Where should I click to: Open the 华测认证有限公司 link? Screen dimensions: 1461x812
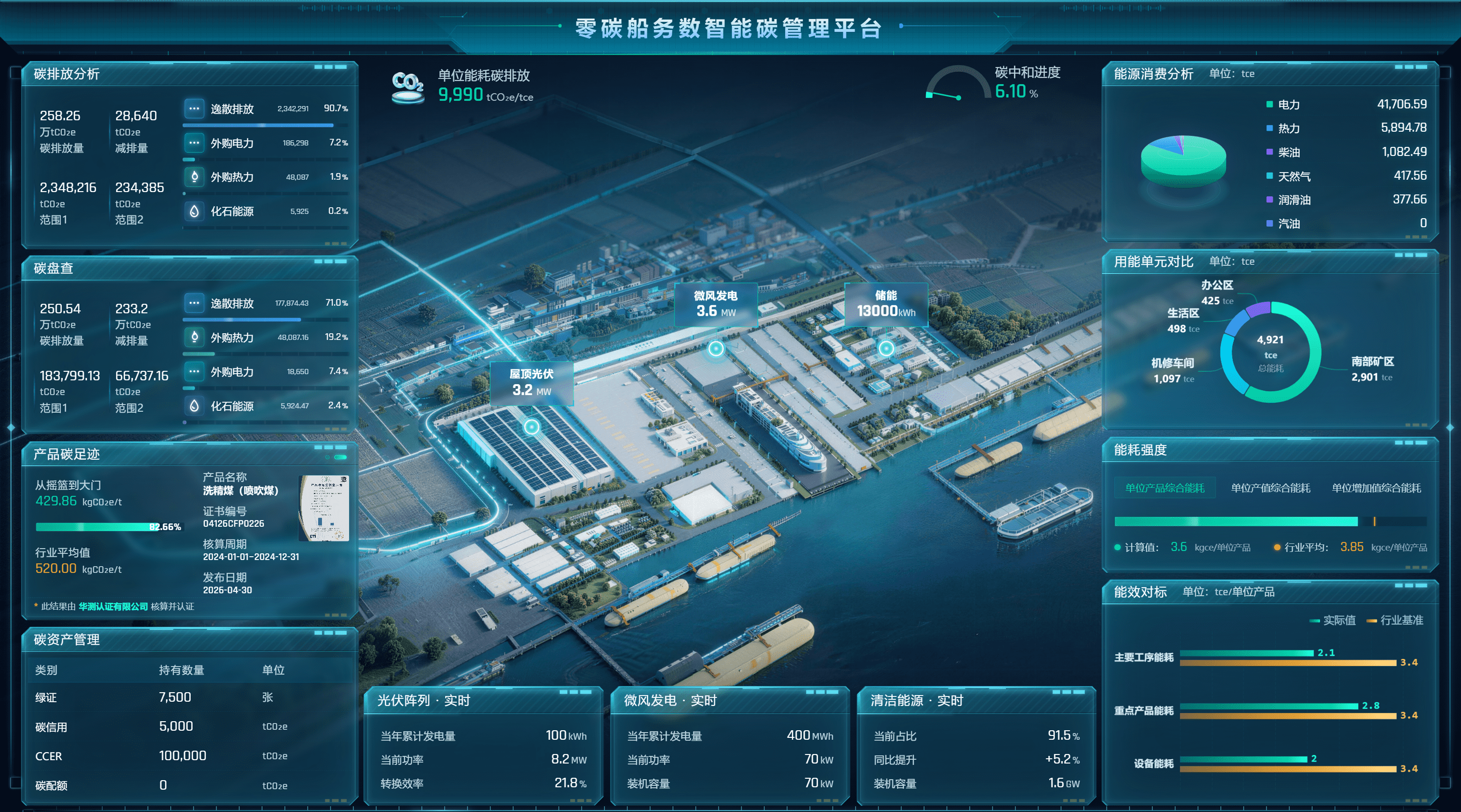(113, 606)
